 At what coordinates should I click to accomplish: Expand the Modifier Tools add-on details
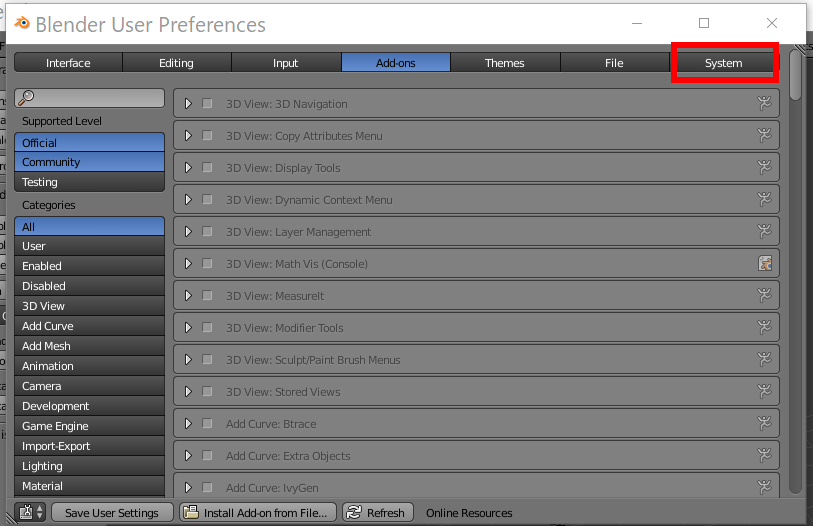tap(188, 327)
